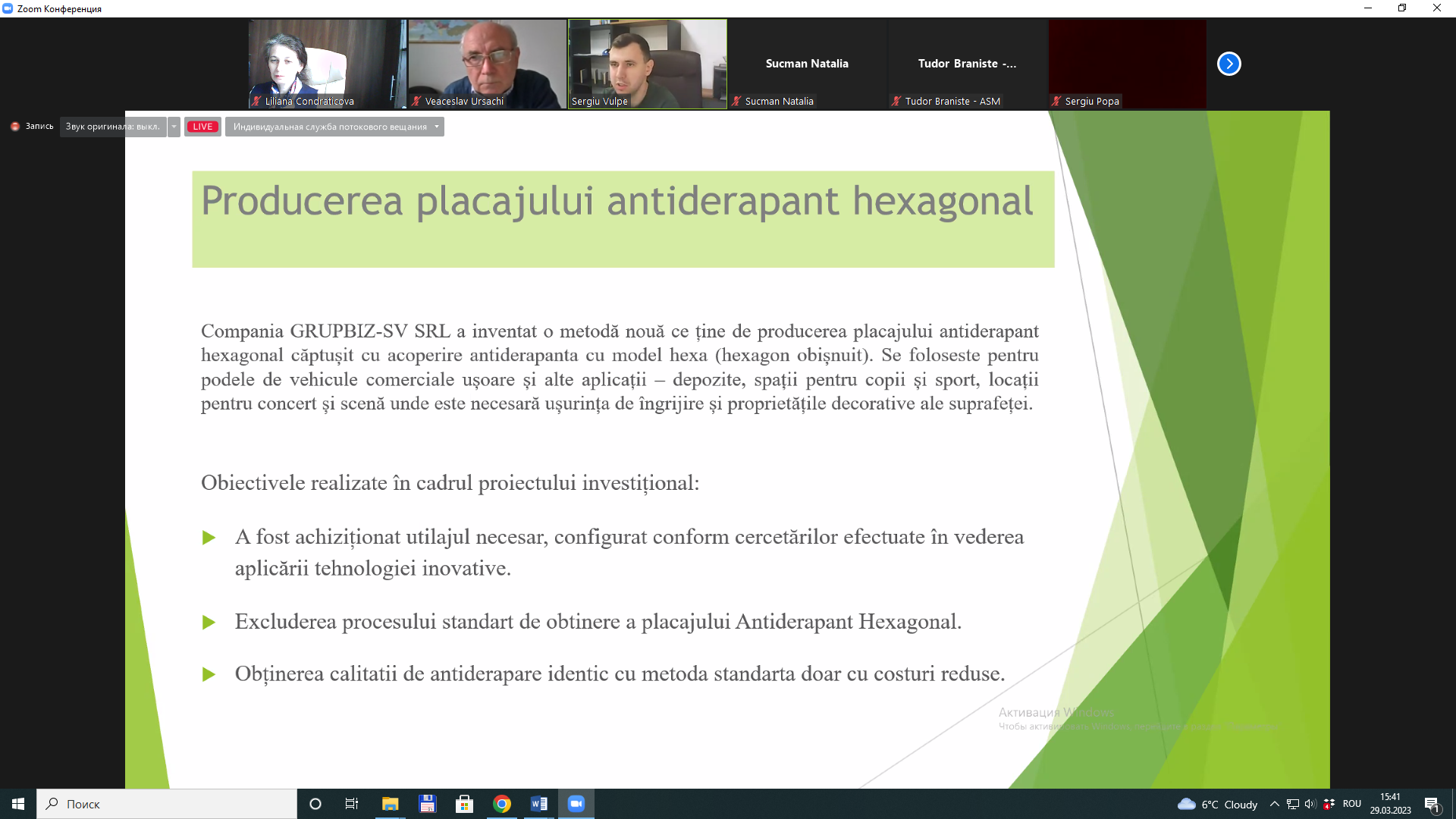Select Veaceslav Ursachi video thumbnail

click(488, 64)
